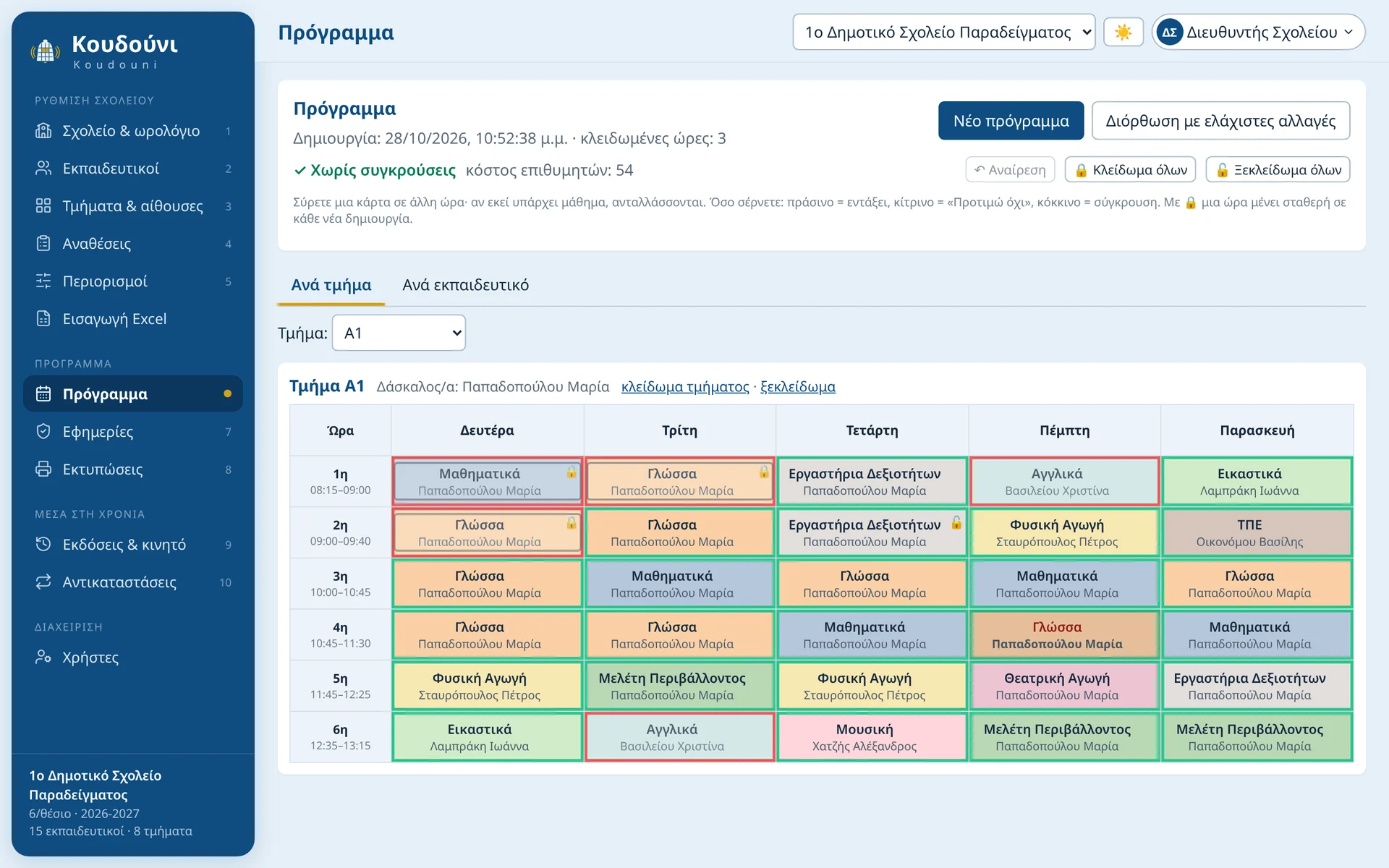Switch to Ανά εκπαιδευτικό tab
This screenshot has height=868, width=1389.
pos(466,285)
